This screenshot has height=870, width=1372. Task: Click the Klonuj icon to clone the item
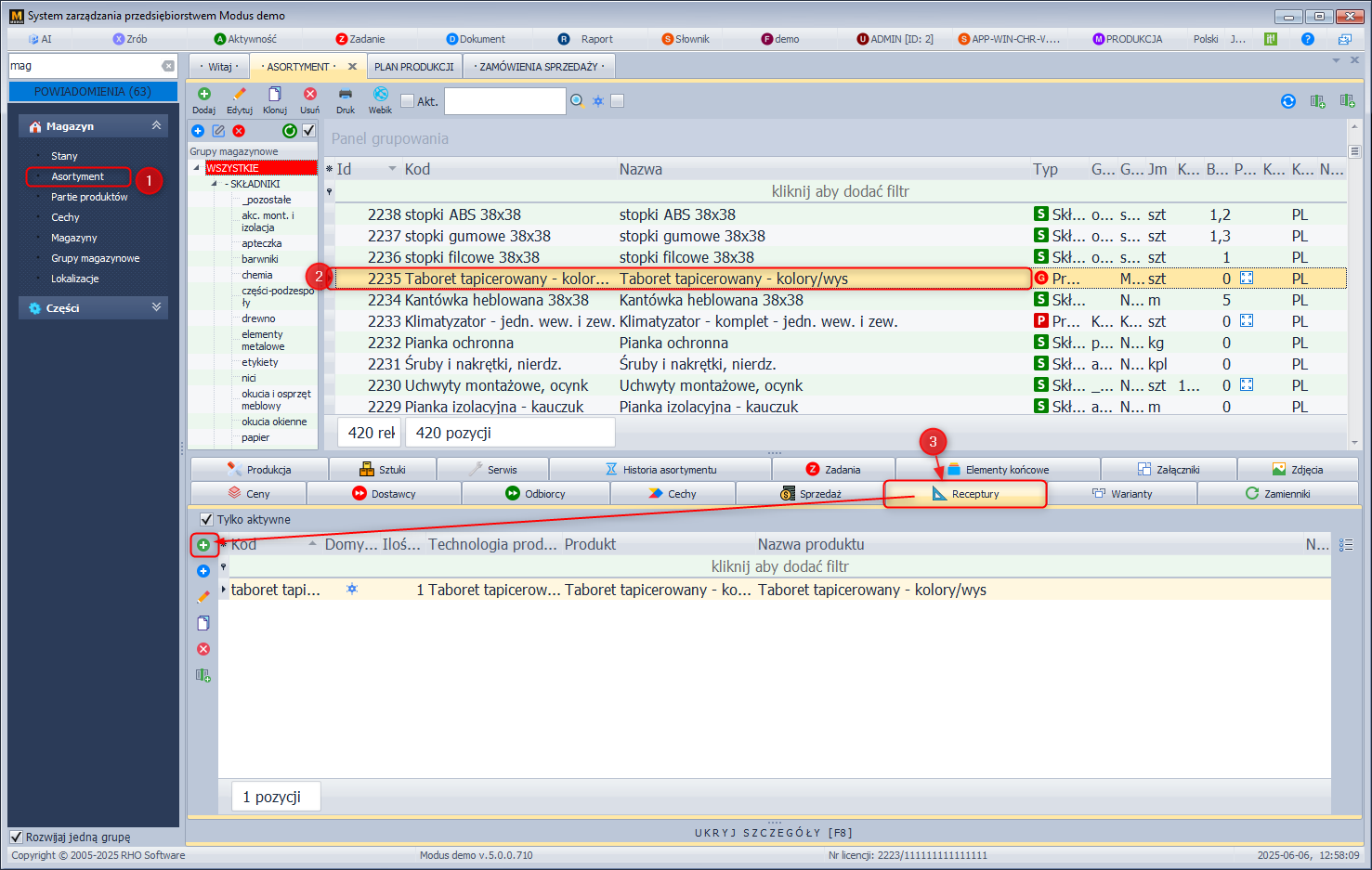coord(274,95)
